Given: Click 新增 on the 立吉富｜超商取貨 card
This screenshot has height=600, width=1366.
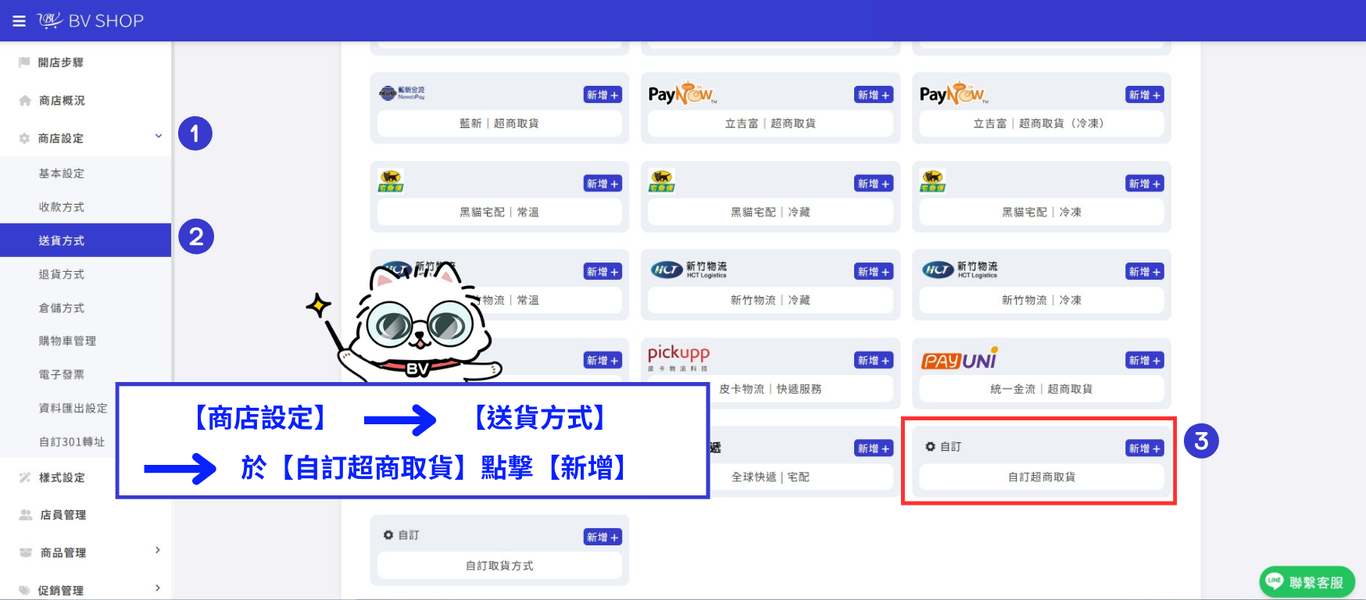Looking at the screenshot, I should [874, 95].
